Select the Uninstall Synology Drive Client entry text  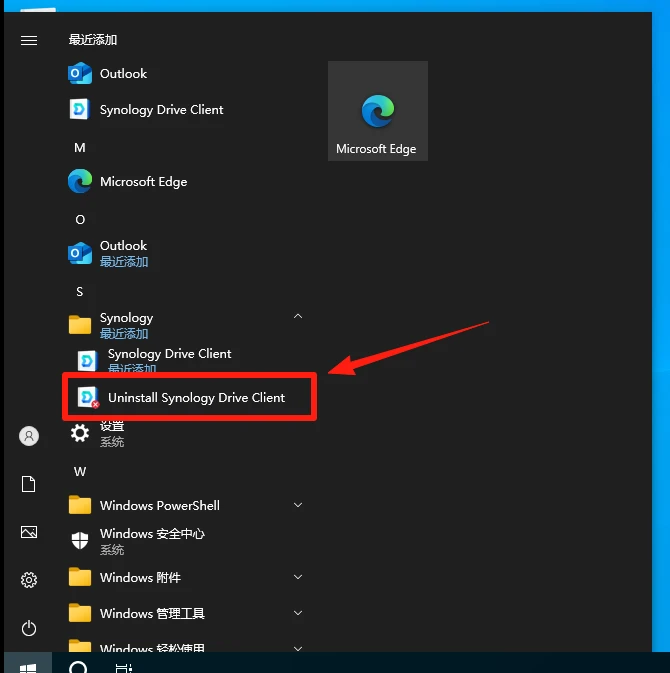pos(197,397)
